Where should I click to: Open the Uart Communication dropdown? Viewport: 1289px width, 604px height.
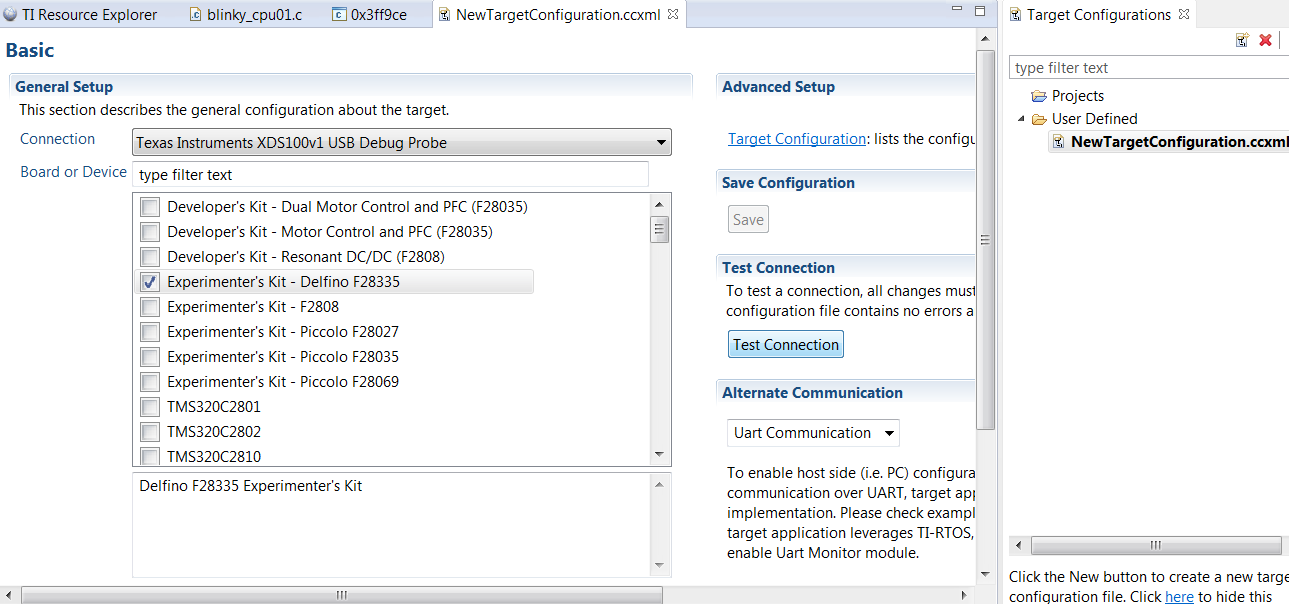(x=888, y=433)
